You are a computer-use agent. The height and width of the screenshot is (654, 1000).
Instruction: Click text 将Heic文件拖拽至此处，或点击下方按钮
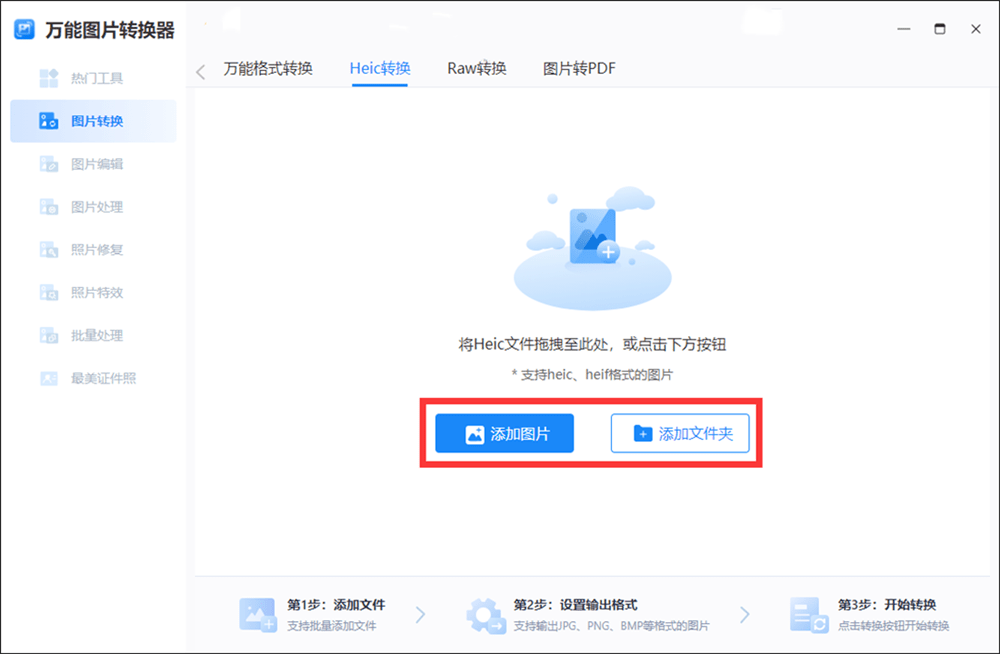[x=592, y=345]
